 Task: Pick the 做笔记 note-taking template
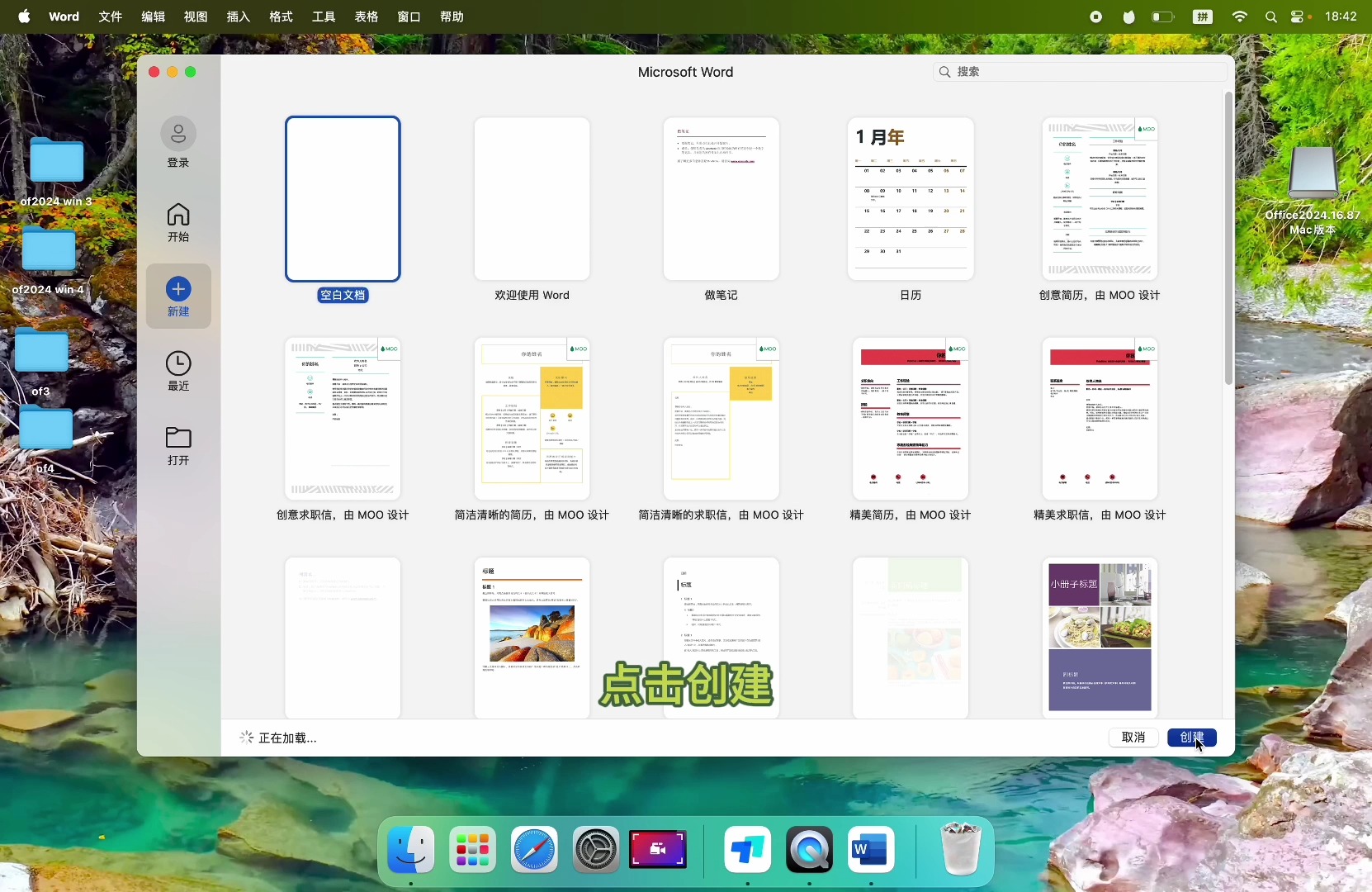(721, 199)
